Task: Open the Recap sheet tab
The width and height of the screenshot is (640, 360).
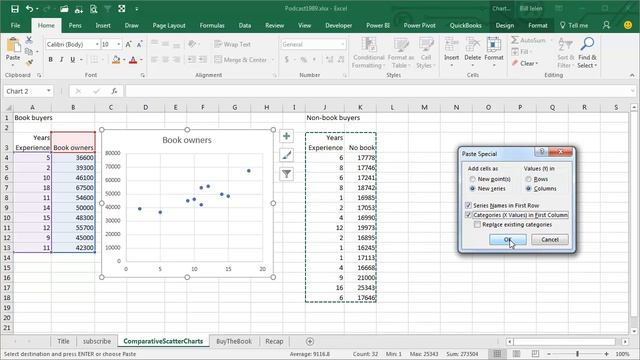Action: (x=274, y=341)
